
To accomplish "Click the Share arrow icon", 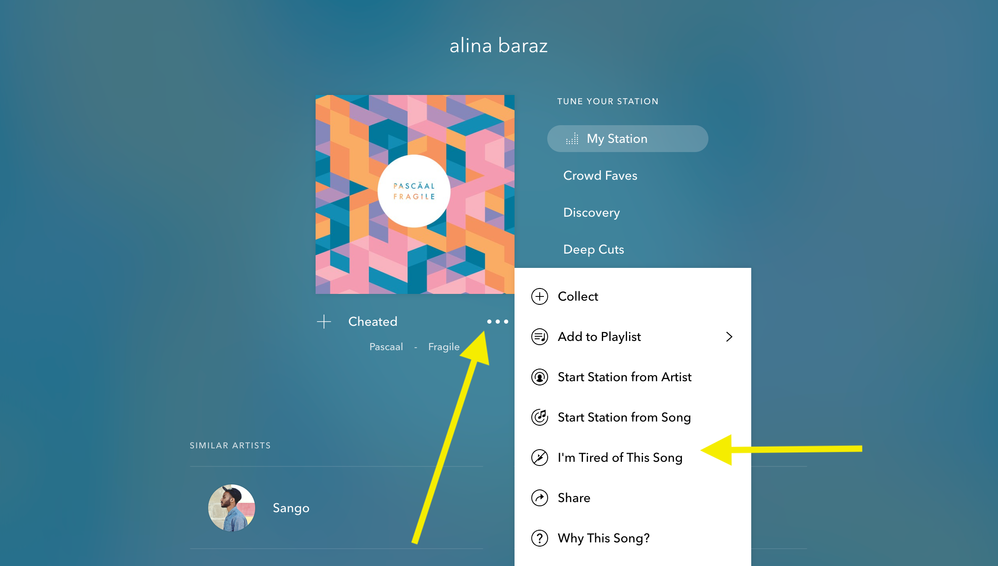I will click(x=539, y=498).
